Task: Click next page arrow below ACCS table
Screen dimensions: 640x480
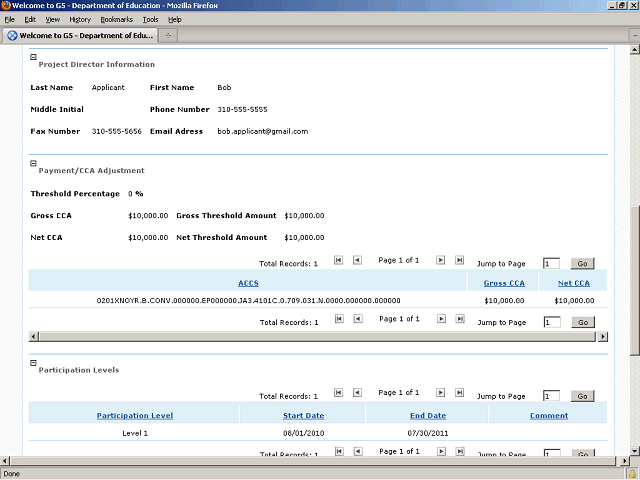Action: tap(440, 319)
